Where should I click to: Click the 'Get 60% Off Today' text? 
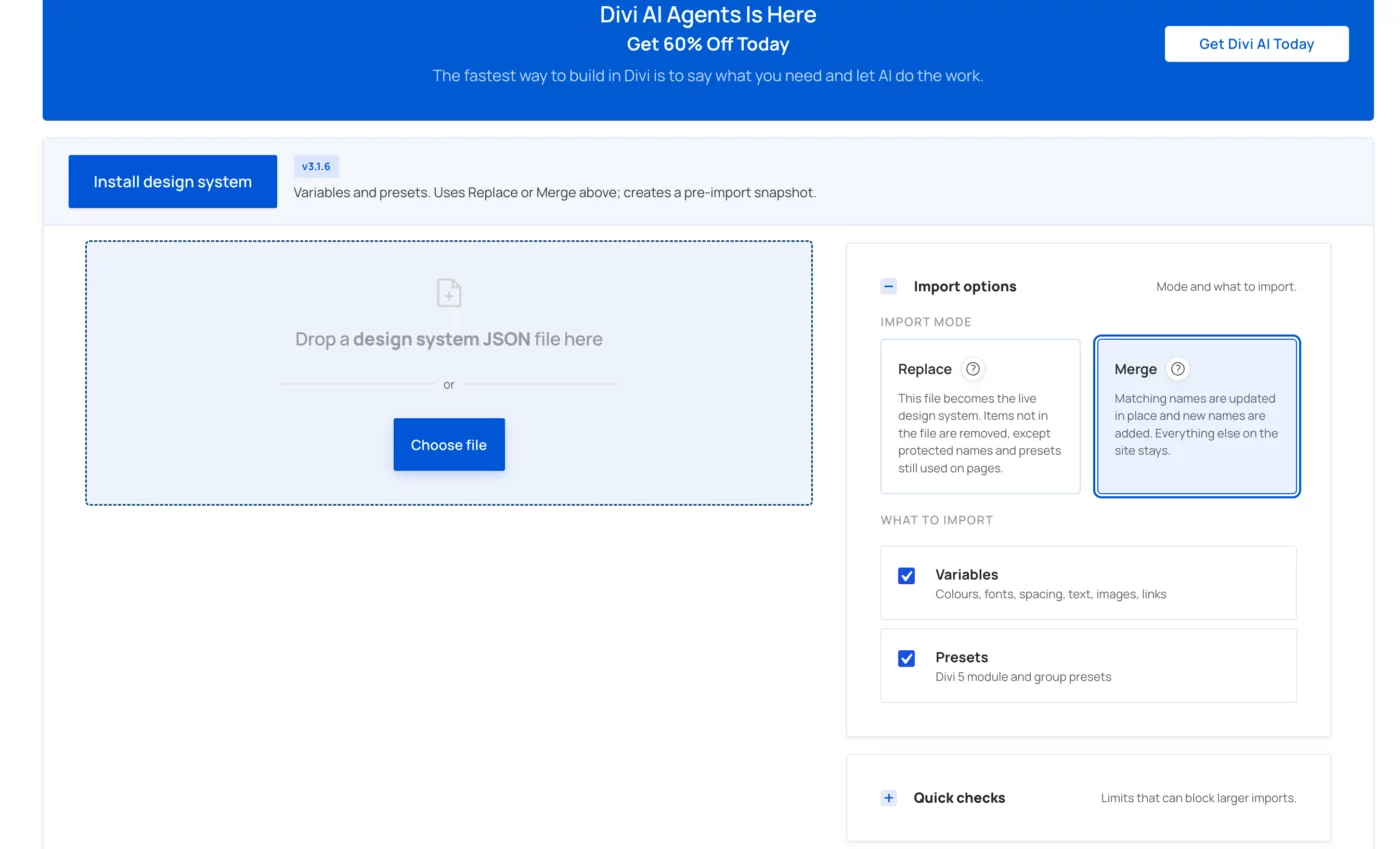coord(708,44)
